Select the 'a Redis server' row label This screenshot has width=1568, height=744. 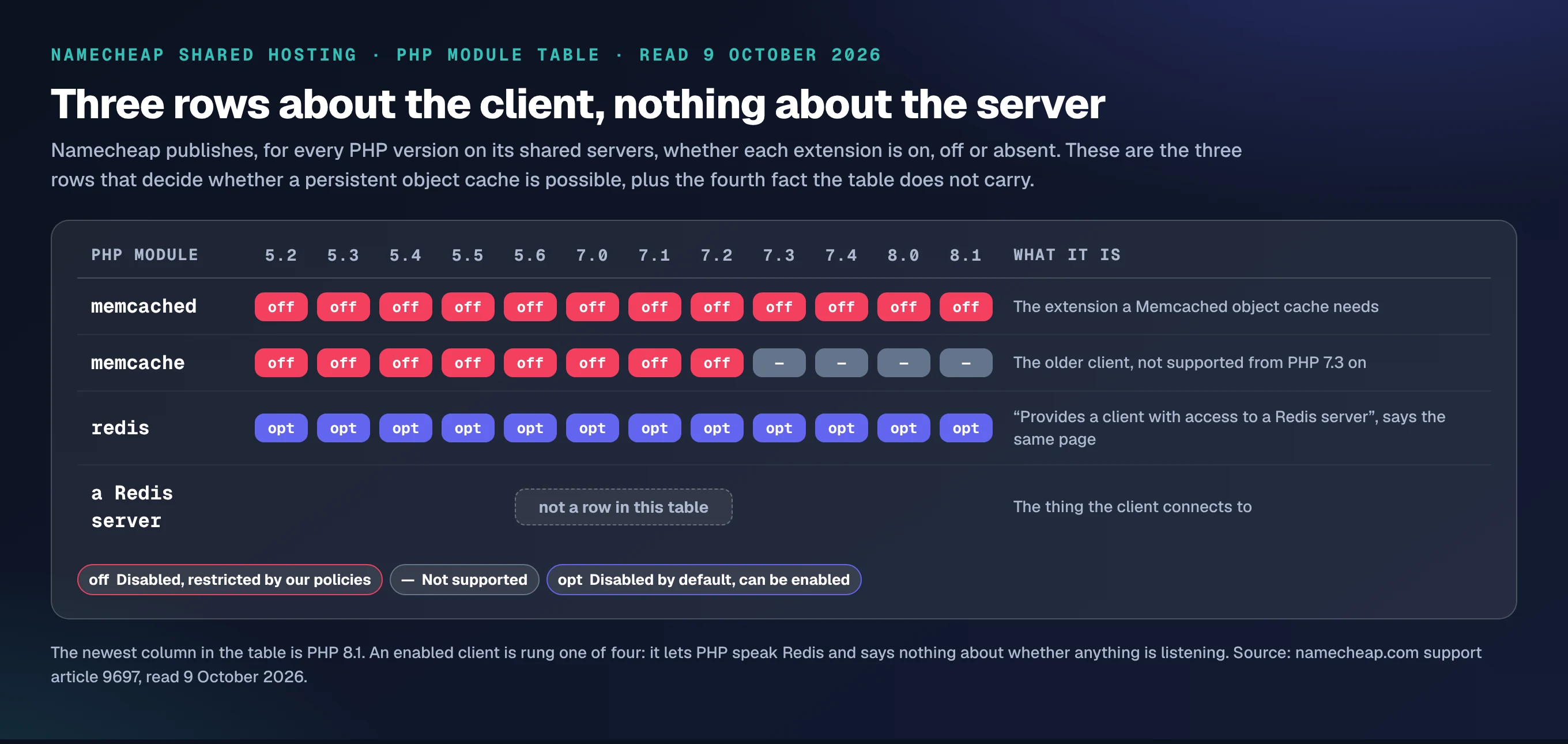(x=132, y=507)
